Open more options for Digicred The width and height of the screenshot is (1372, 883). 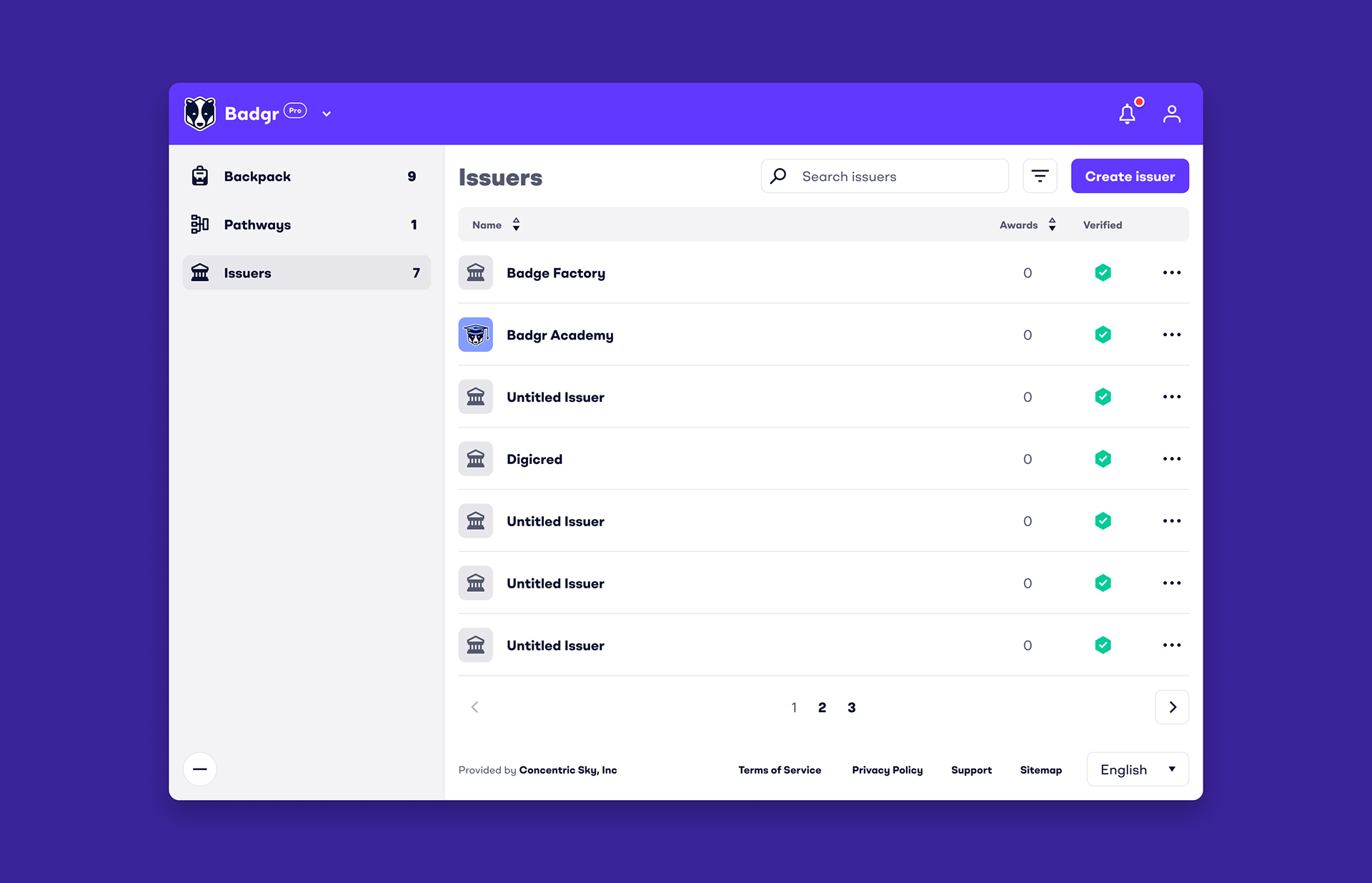pyautogui.click(x=1171, y=459)
